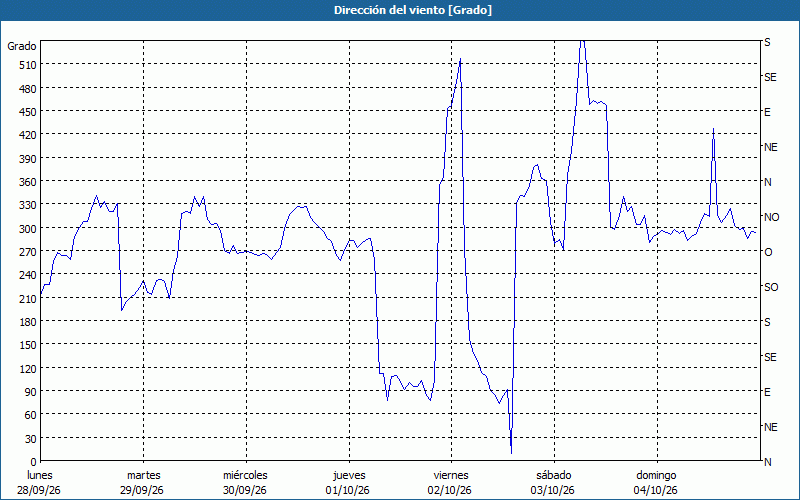Click the date 04/10/26
Screen dimensions: 800x500
pos(656,490)
